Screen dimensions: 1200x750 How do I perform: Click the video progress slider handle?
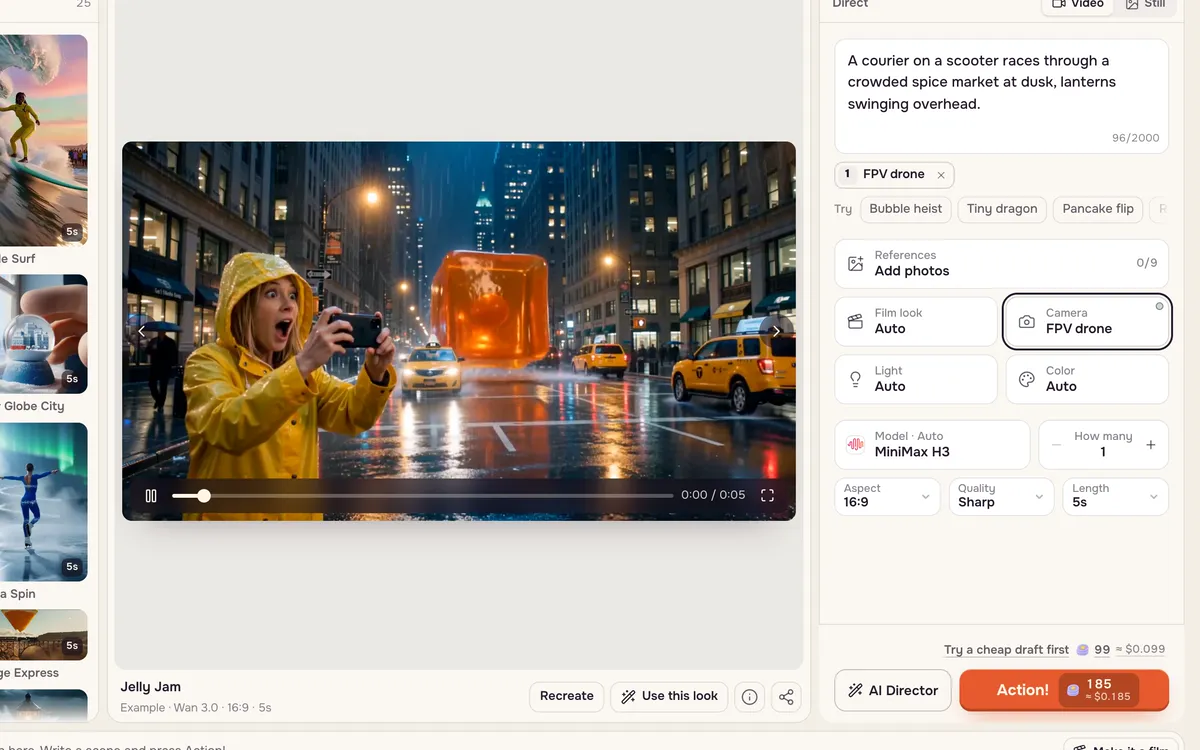(x=204, y=495)
